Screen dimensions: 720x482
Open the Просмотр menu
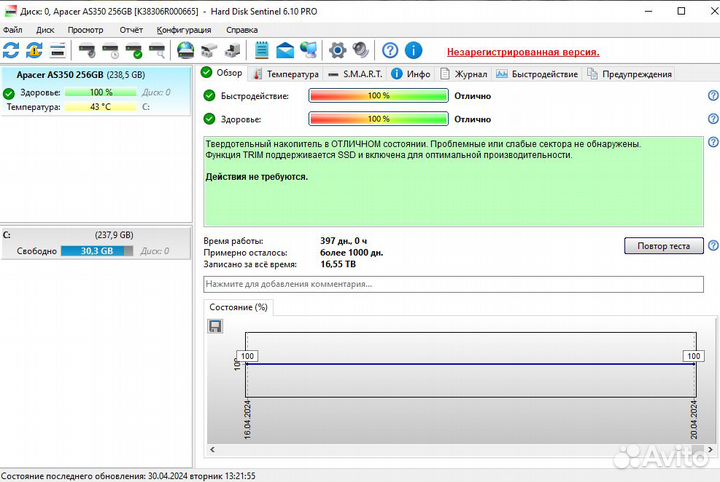[x=85, y=30]
